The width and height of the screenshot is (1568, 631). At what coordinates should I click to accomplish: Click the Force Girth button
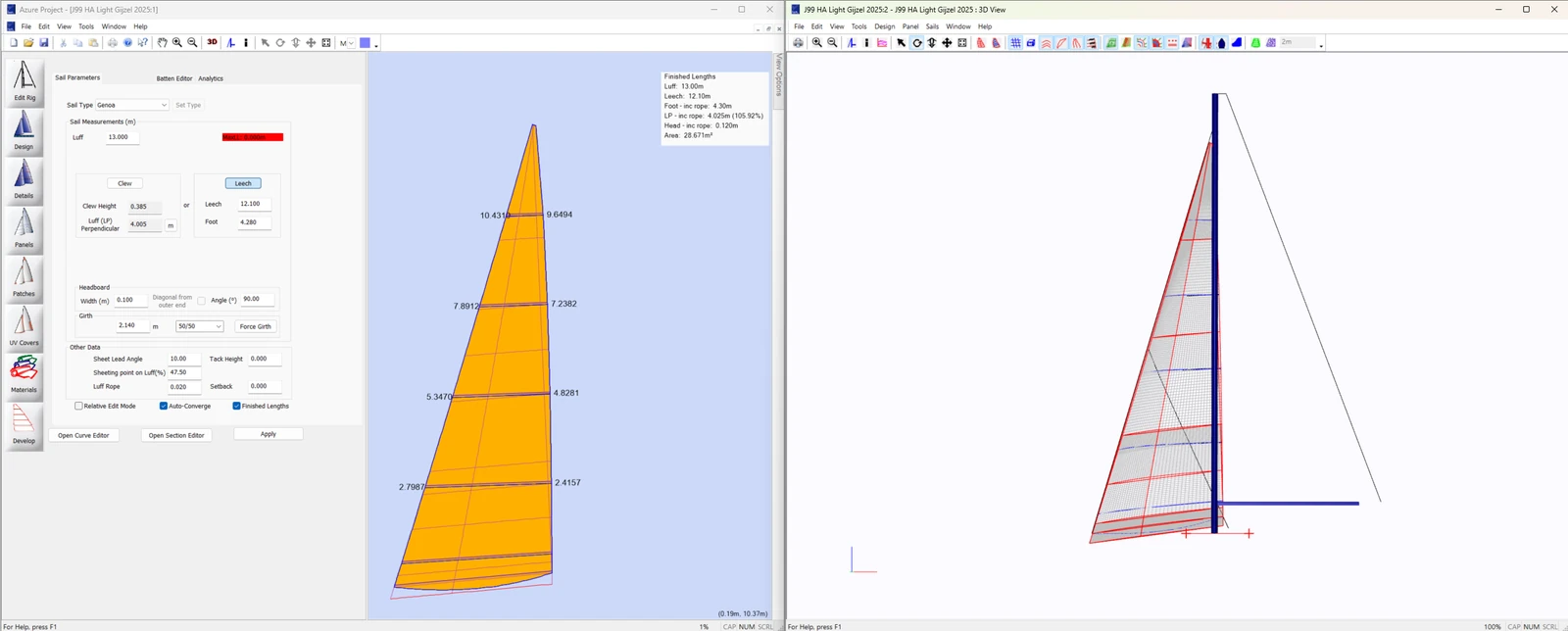click(256, 326)
